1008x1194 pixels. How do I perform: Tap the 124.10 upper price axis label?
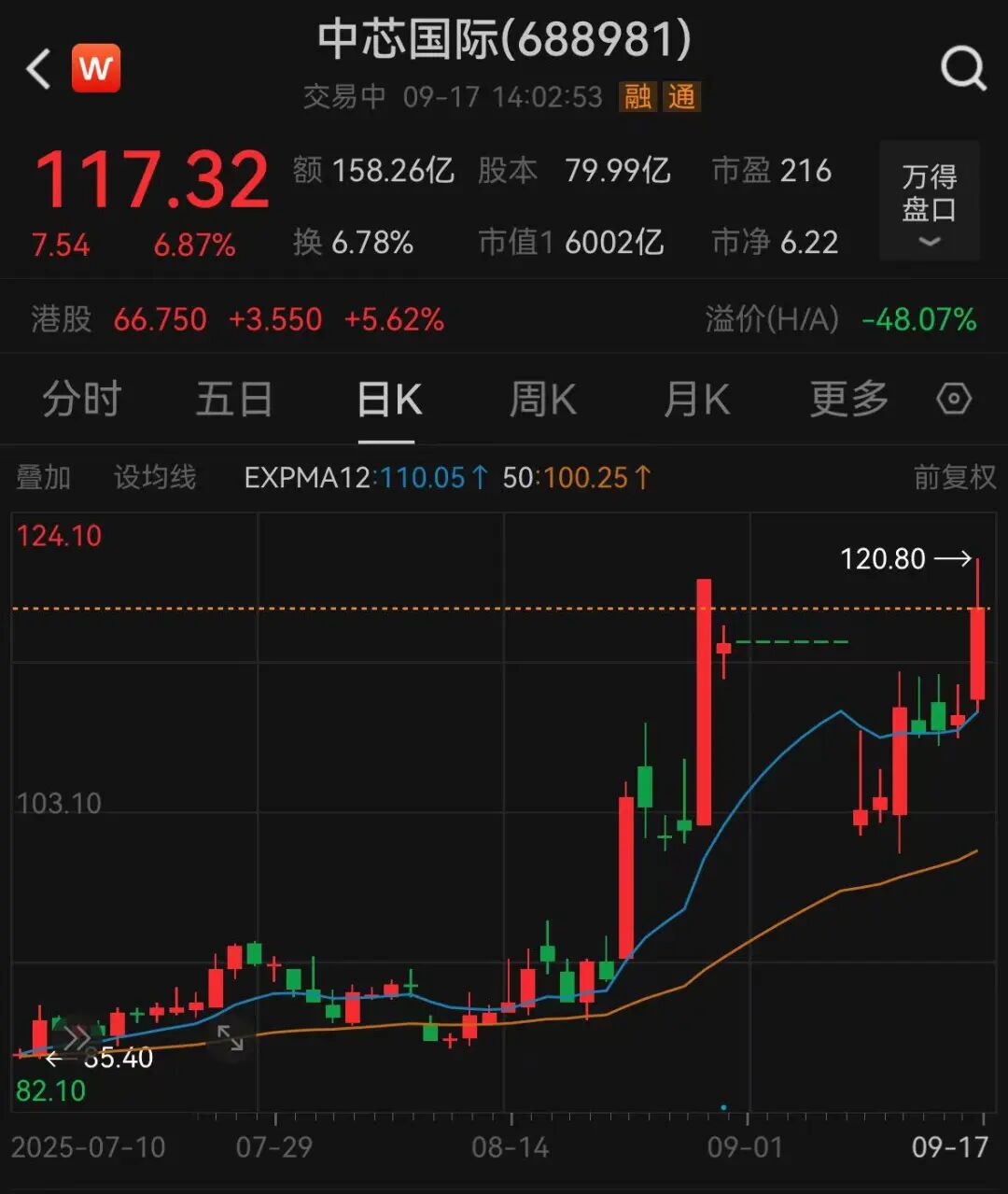pos(59,536)
